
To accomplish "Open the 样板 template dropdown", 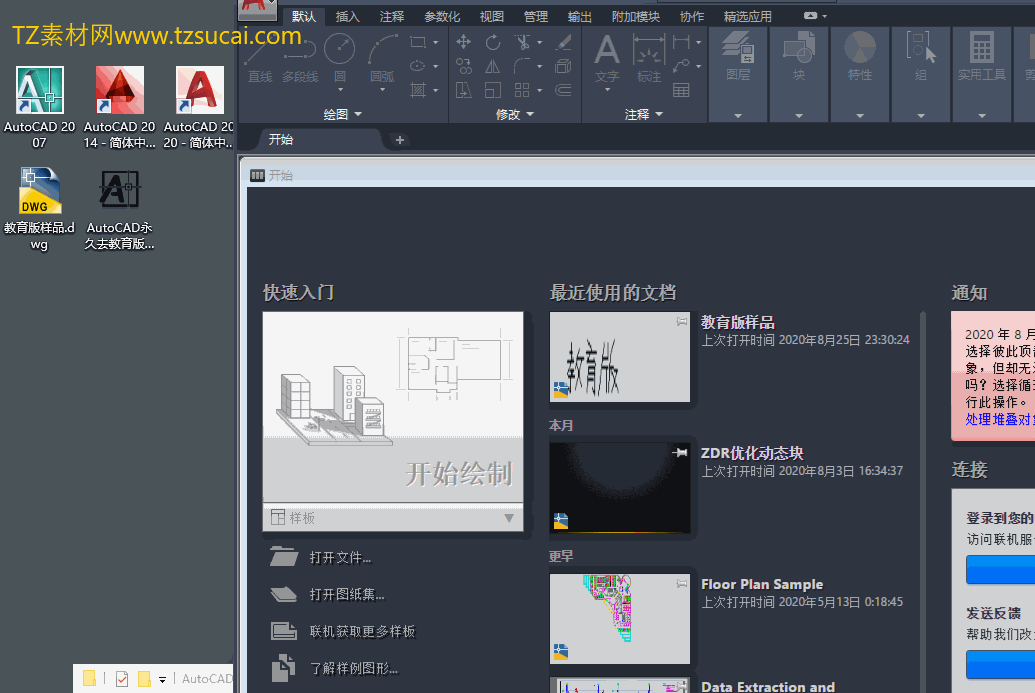I will click(x=393, y=518).
